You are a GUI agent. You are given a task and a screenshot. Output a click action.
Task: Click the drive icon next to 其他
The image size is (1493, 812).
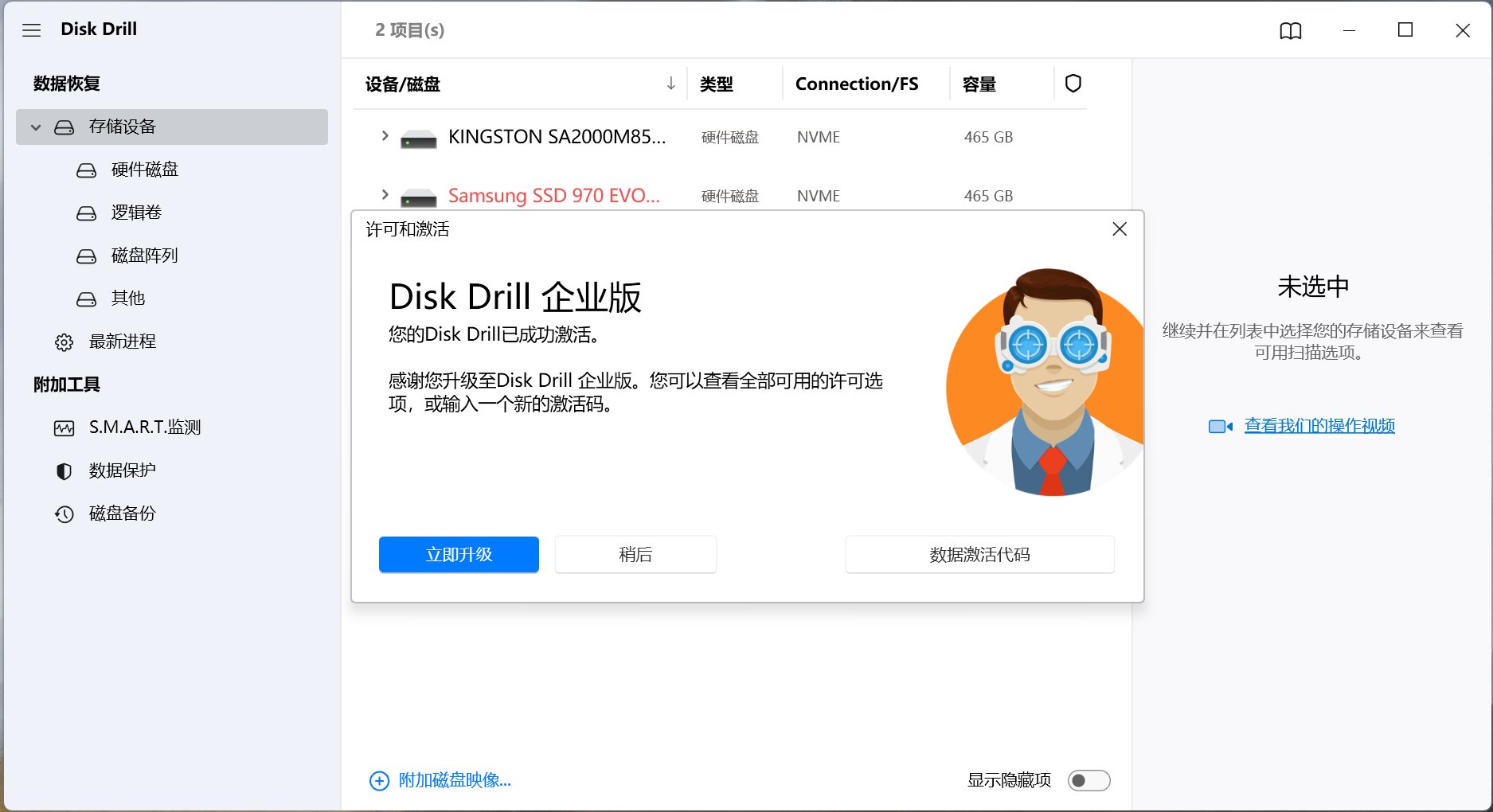point(86,299)
